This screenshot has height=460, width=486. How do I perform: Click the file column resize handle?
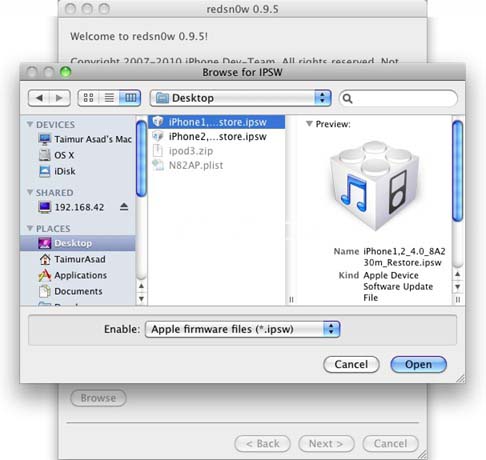pos(291,300)
